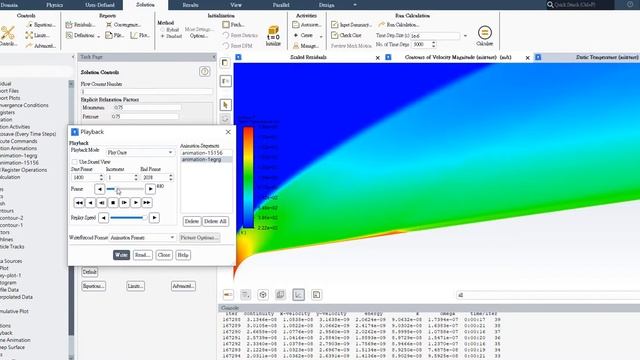This screenshot has width=640, height=360.
Task: Click Close button in Playback dialog
Action: tap(164, 255)
